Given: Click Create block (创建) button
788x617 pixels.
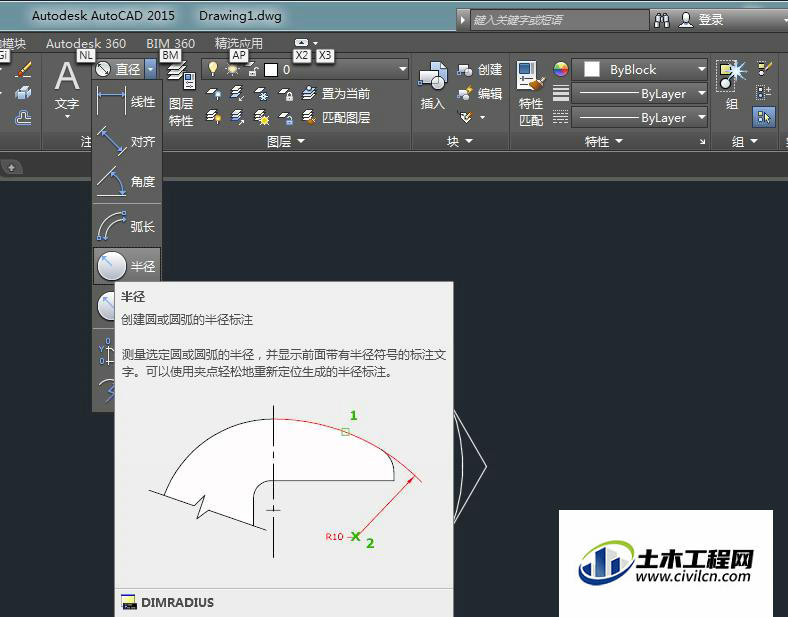Looking at the screenshot, I should click(479, 69).
